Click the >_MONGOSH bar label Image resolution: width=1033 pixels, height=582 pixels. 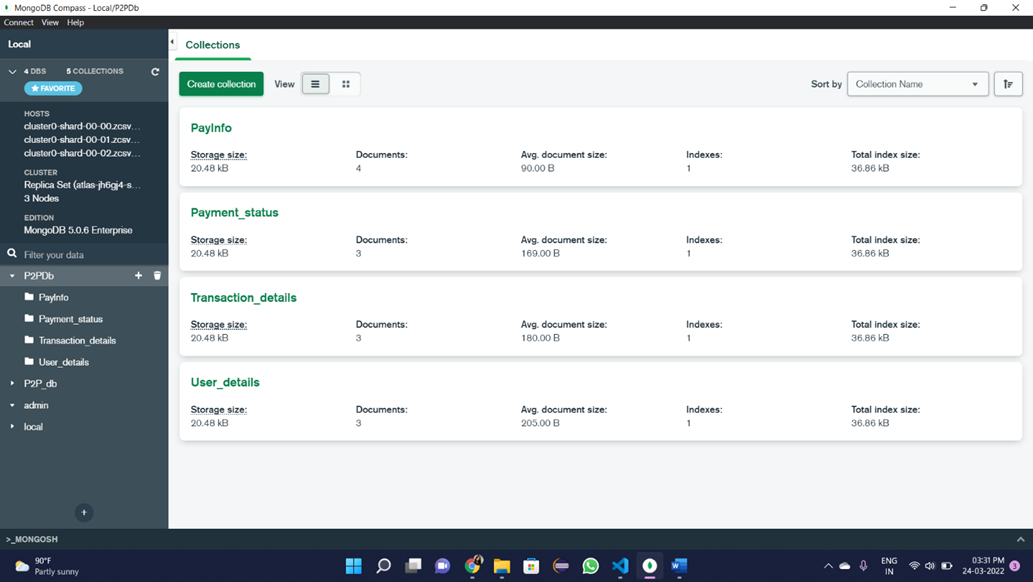[x=32, y=539]
